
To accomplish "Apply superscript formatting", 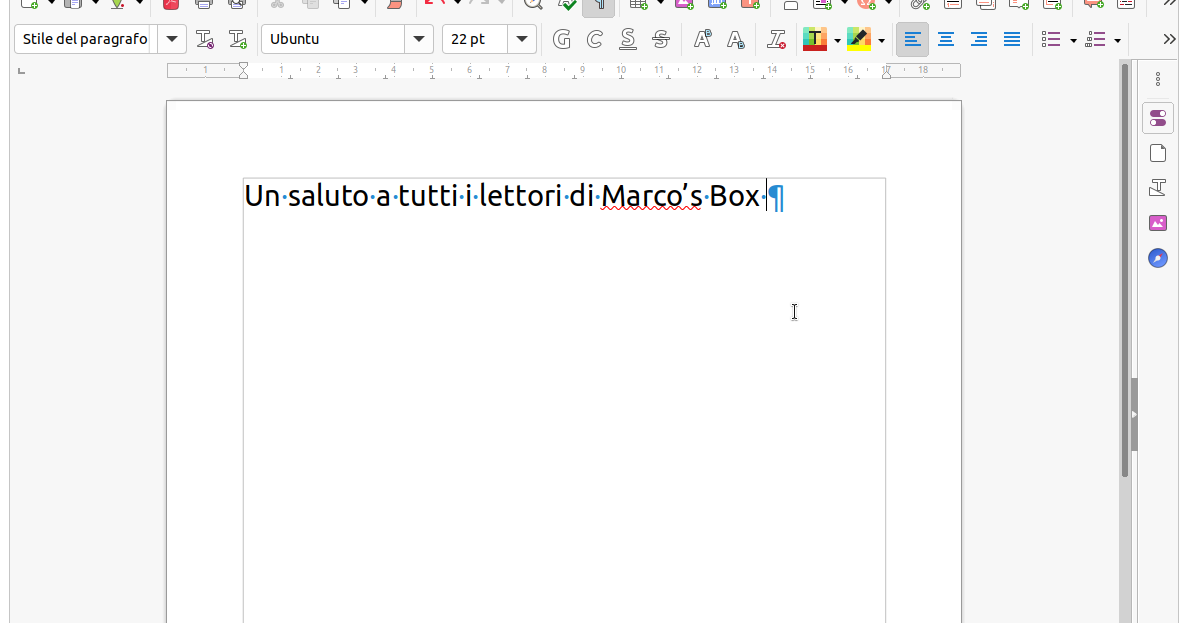I will (x=703, y=39).
